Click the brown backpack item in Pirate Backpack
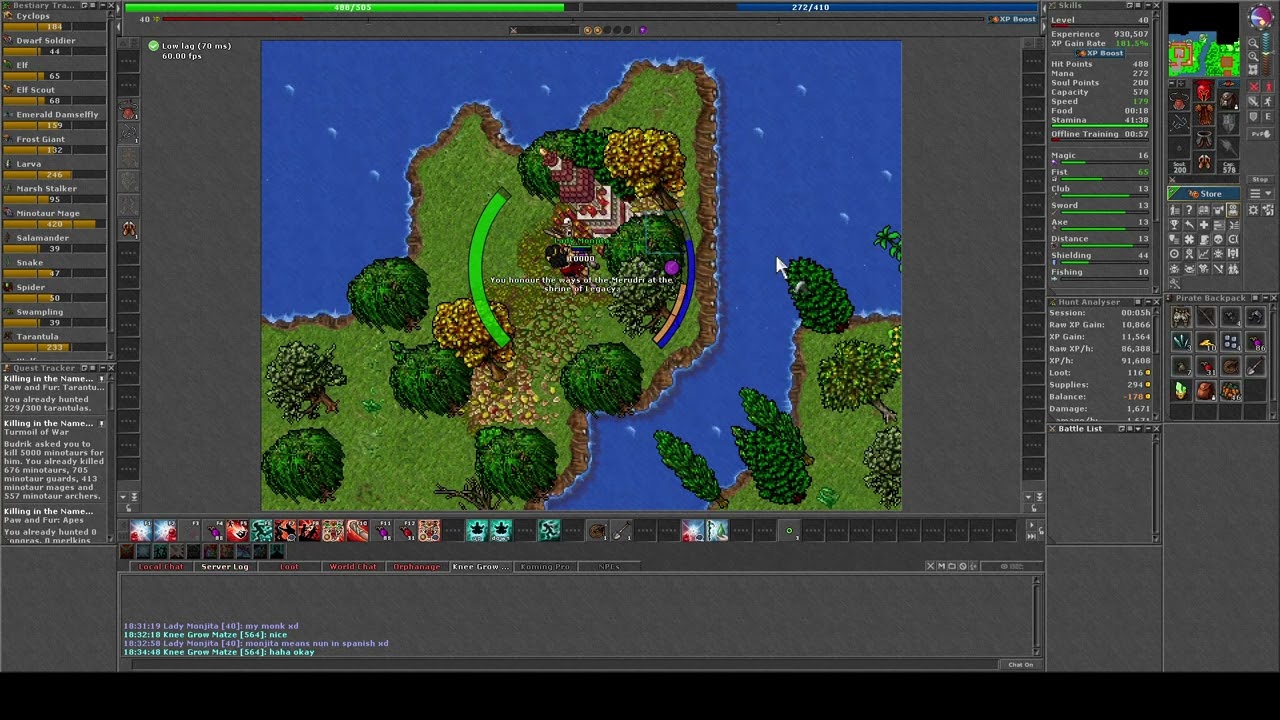This screenshot has width=1280, height=720. point(1206,390)
